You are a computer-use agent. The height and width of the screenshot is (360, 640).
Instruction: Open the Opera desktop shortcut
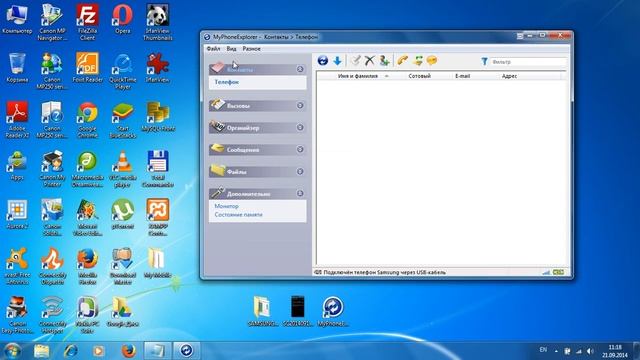122,19
